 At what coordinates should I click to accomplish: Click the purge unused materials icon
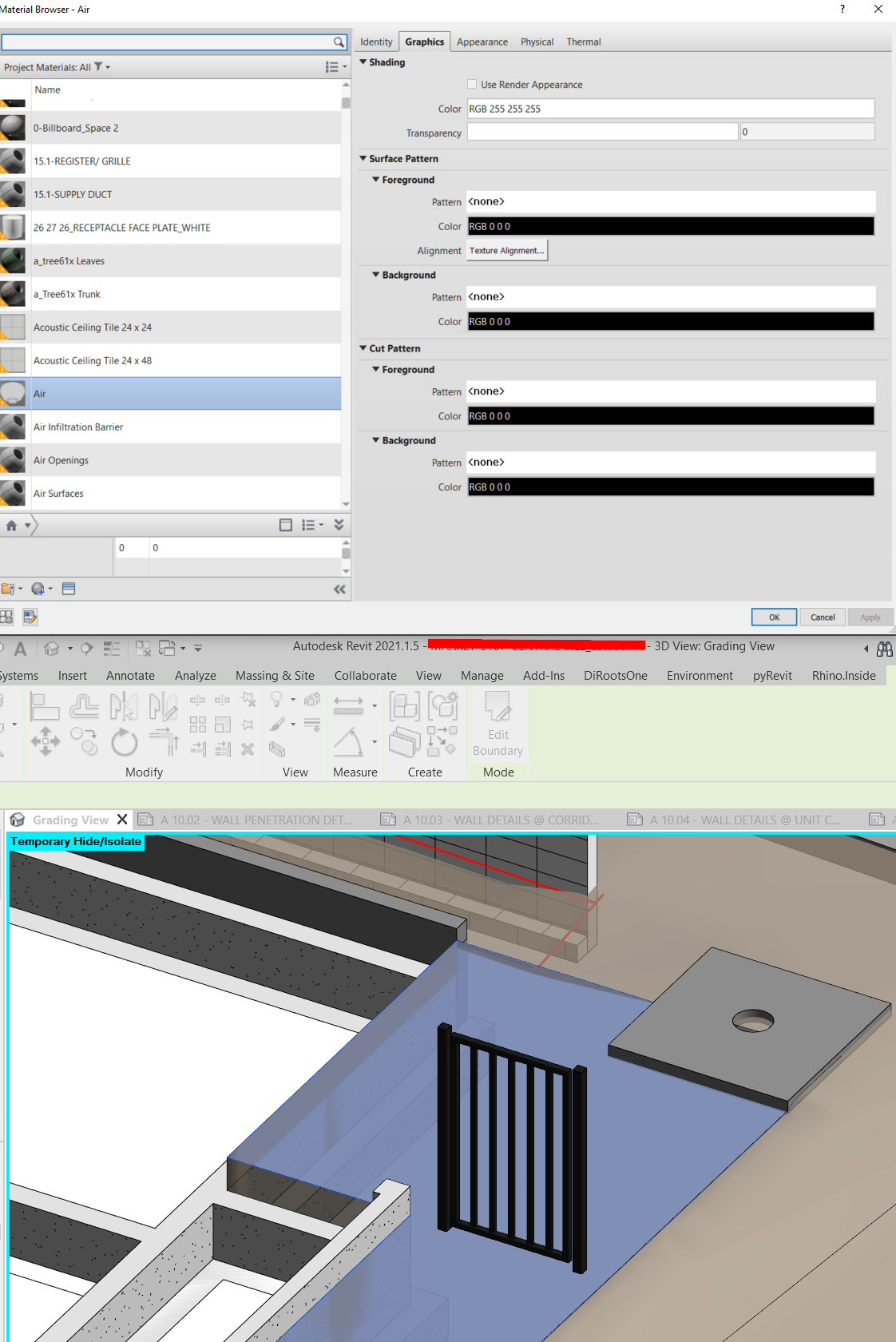tap(6, 617)
